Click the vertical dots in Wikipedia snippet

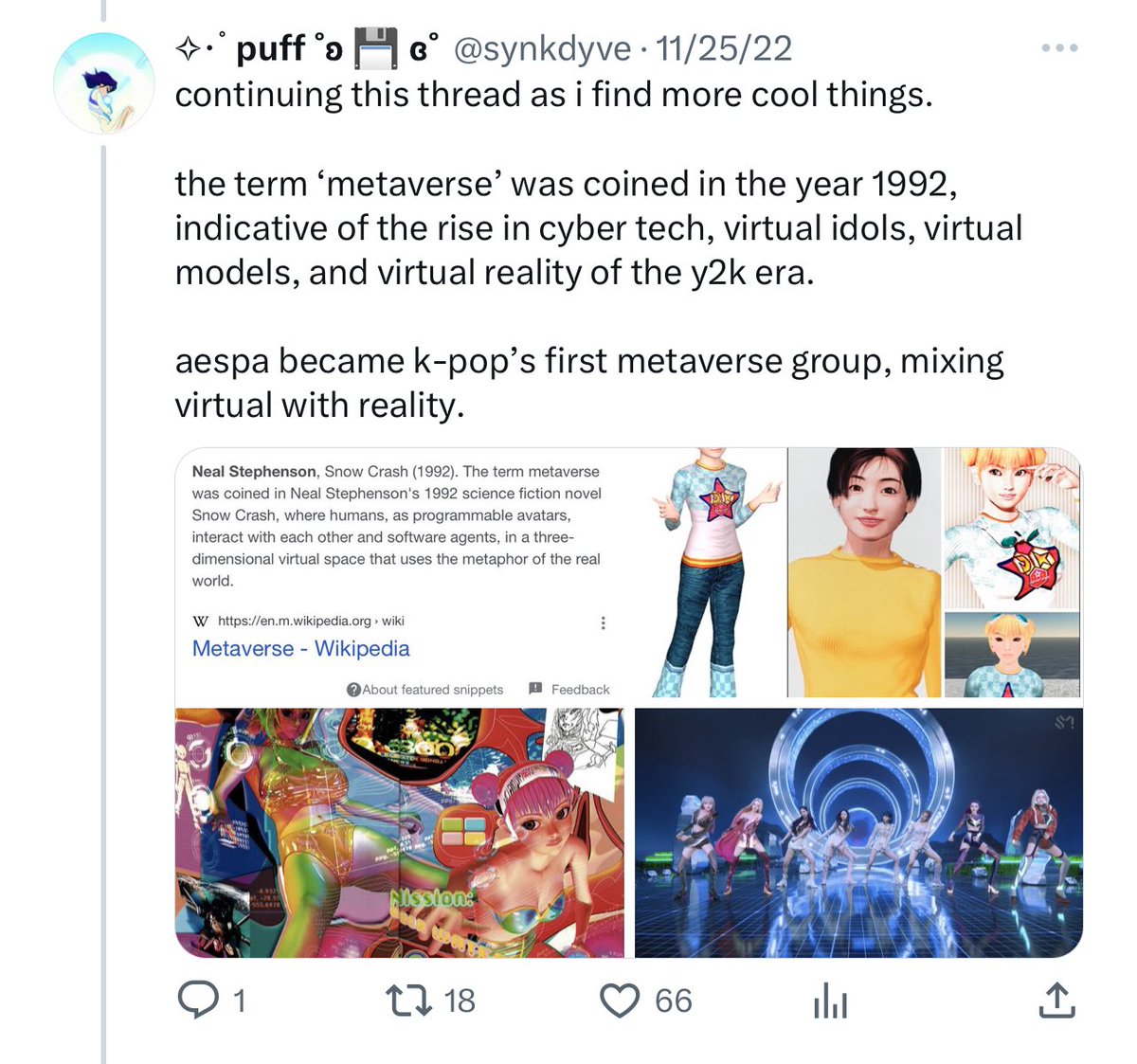click(603, 622)
